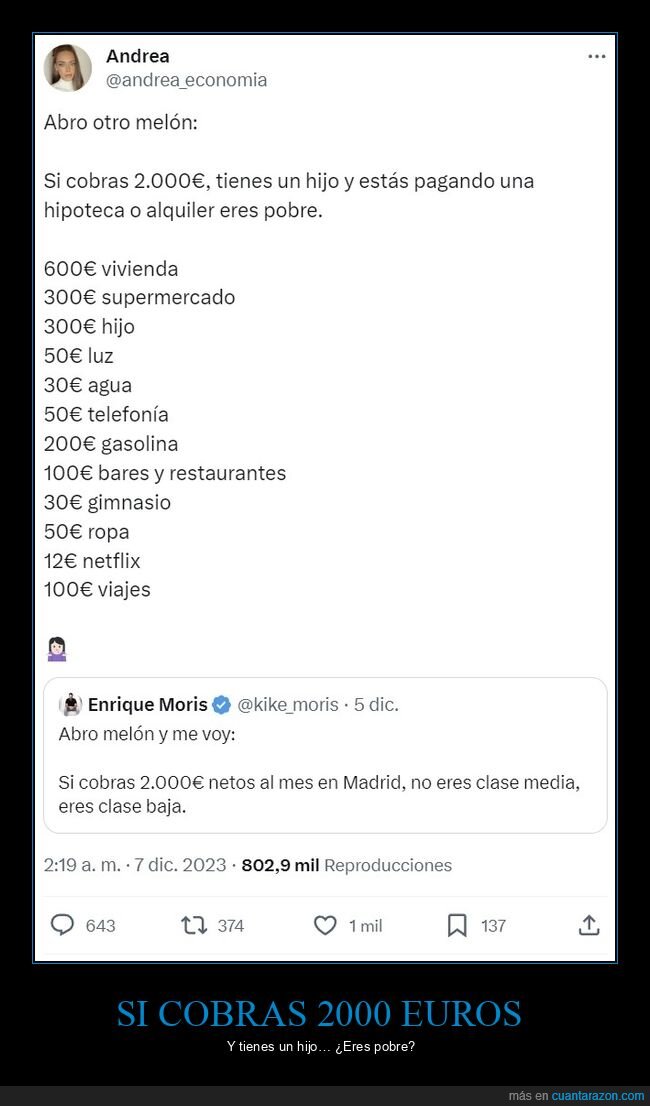
Task: Click the shrugging woman emoji
Action: 57,651
